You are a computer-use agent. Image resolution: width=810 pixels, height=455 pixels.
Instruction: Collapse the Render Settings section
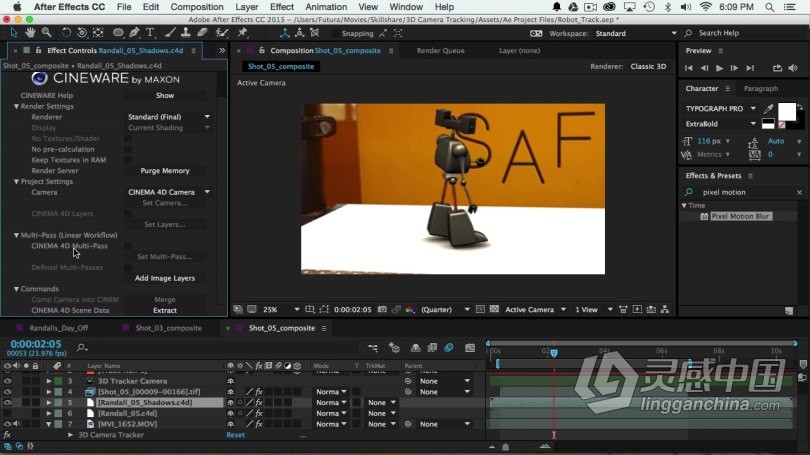tap(16, 106)
